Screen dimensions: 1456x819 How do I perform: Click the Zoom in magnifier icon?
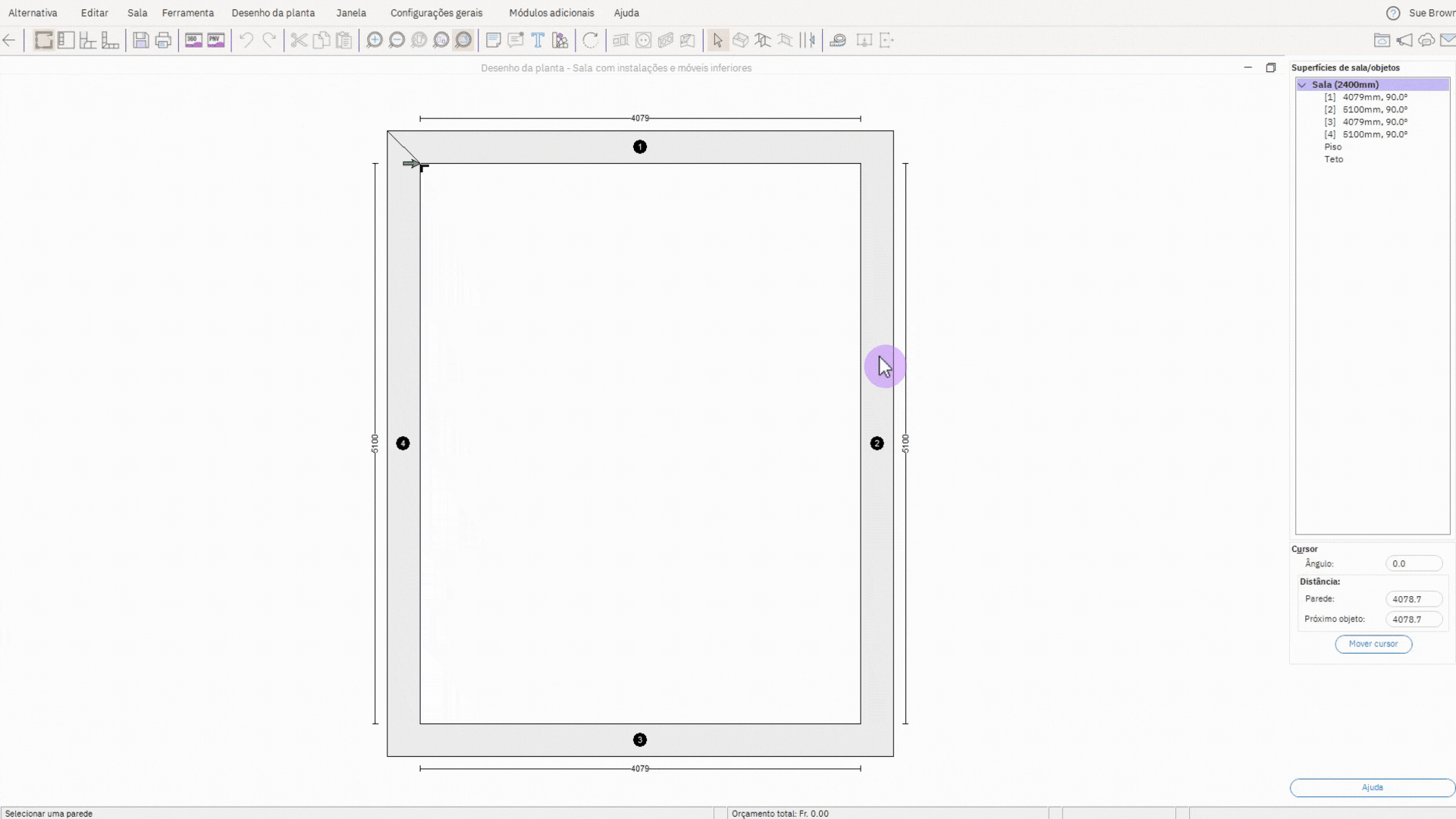[374, 40]
